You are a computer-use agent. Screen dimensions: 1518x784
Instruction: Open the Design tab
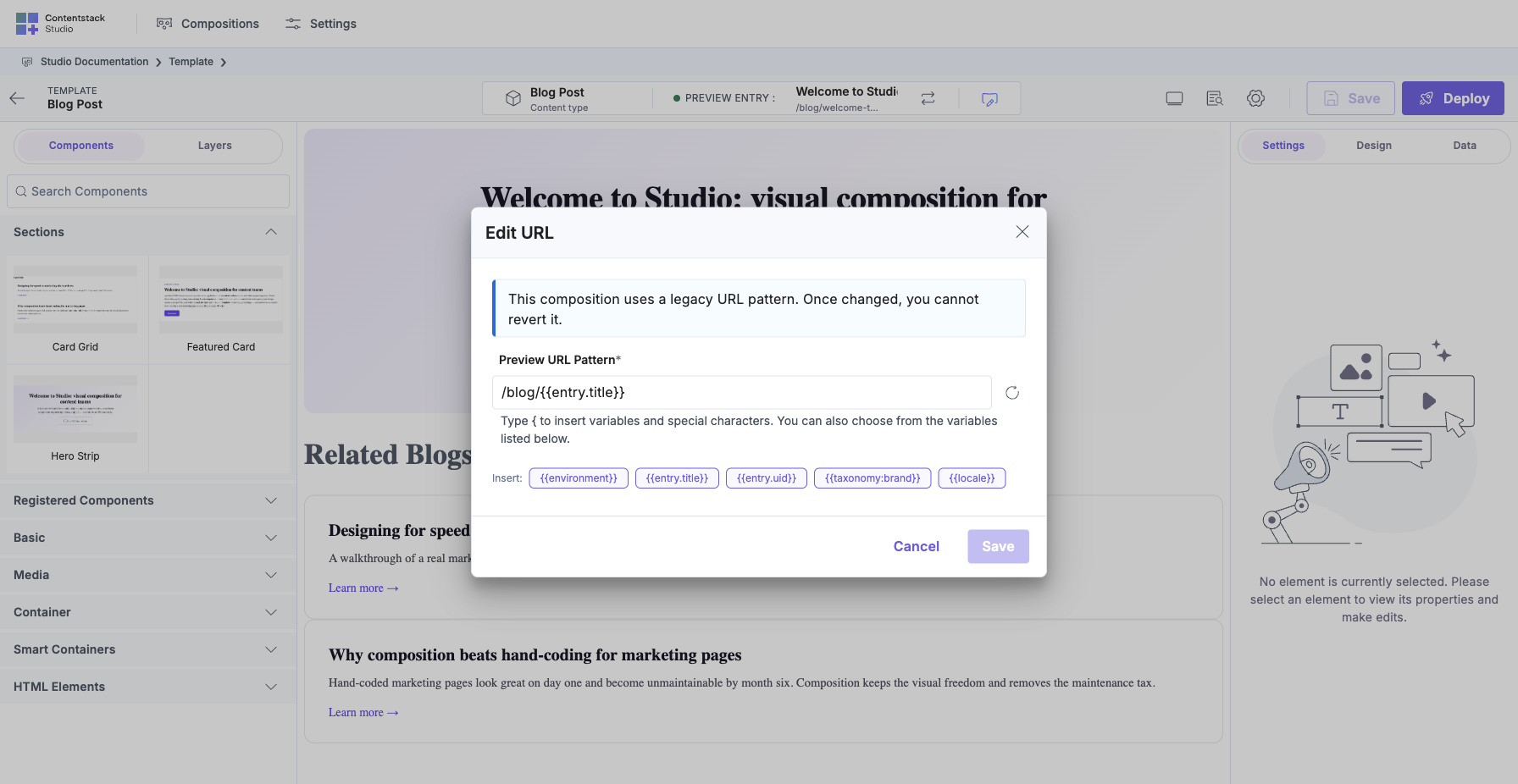tap(1374, 146)
